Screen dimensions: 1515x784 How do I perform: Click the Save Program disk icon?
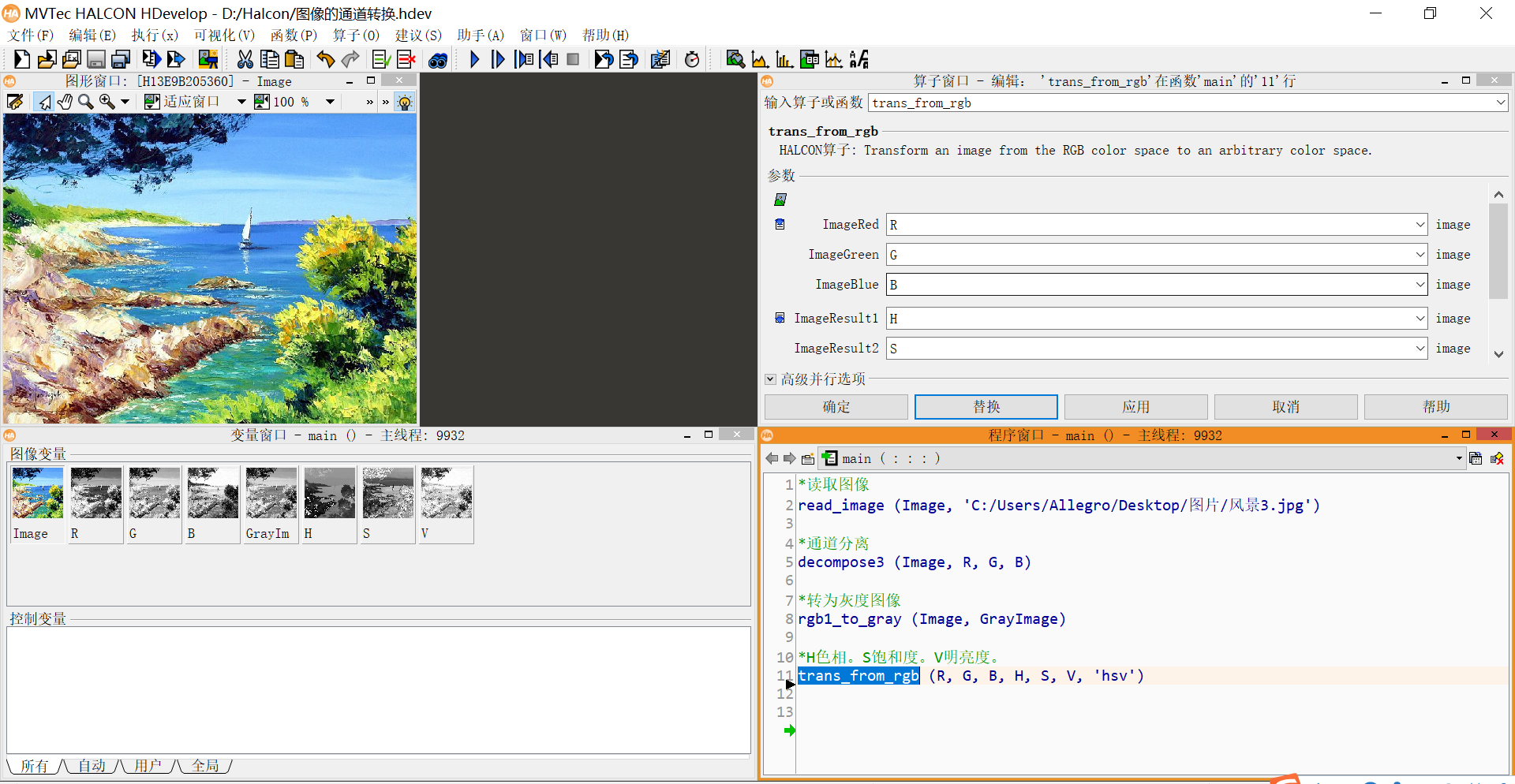pos(96,59)
